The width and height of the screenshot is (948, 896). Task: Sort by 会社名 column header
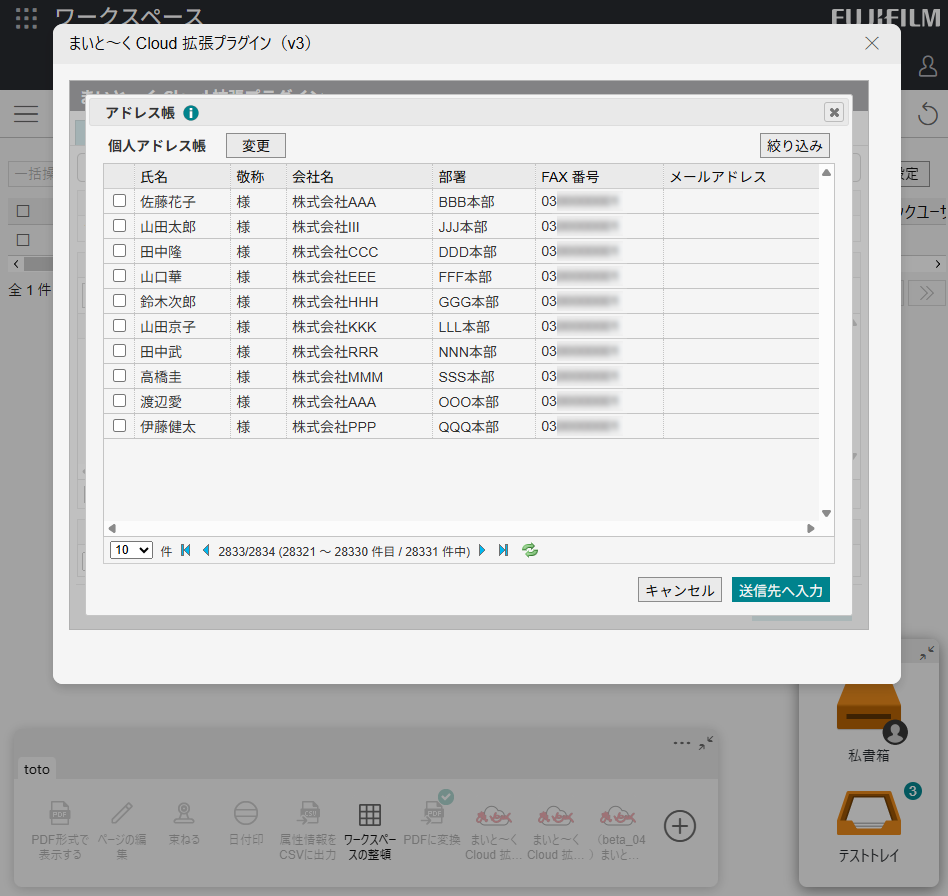pyautogui.click(x=312, y=177)
